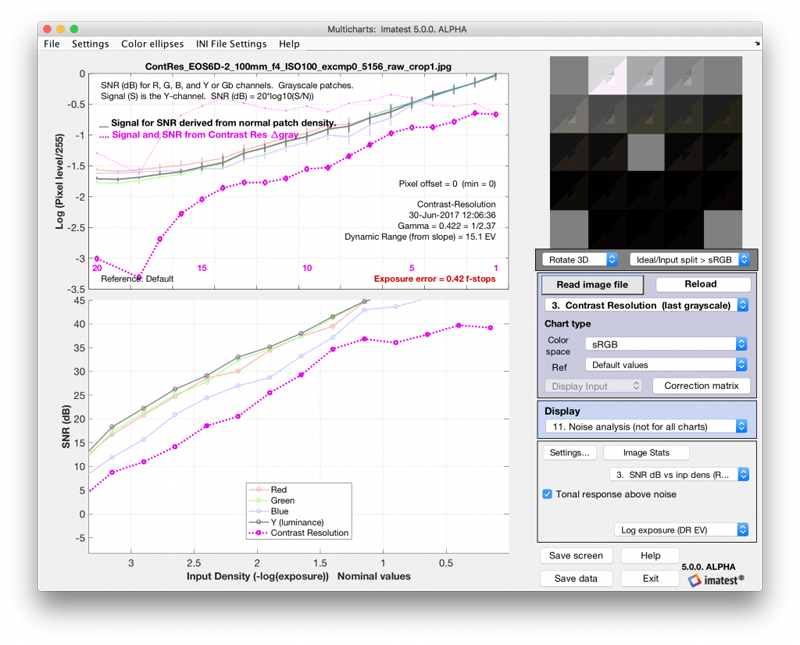Viewport: 800px width, 645px height.
Task: Open the Ideal/Input split > sRGB dropdown
Action: click(x=690, y=260)
